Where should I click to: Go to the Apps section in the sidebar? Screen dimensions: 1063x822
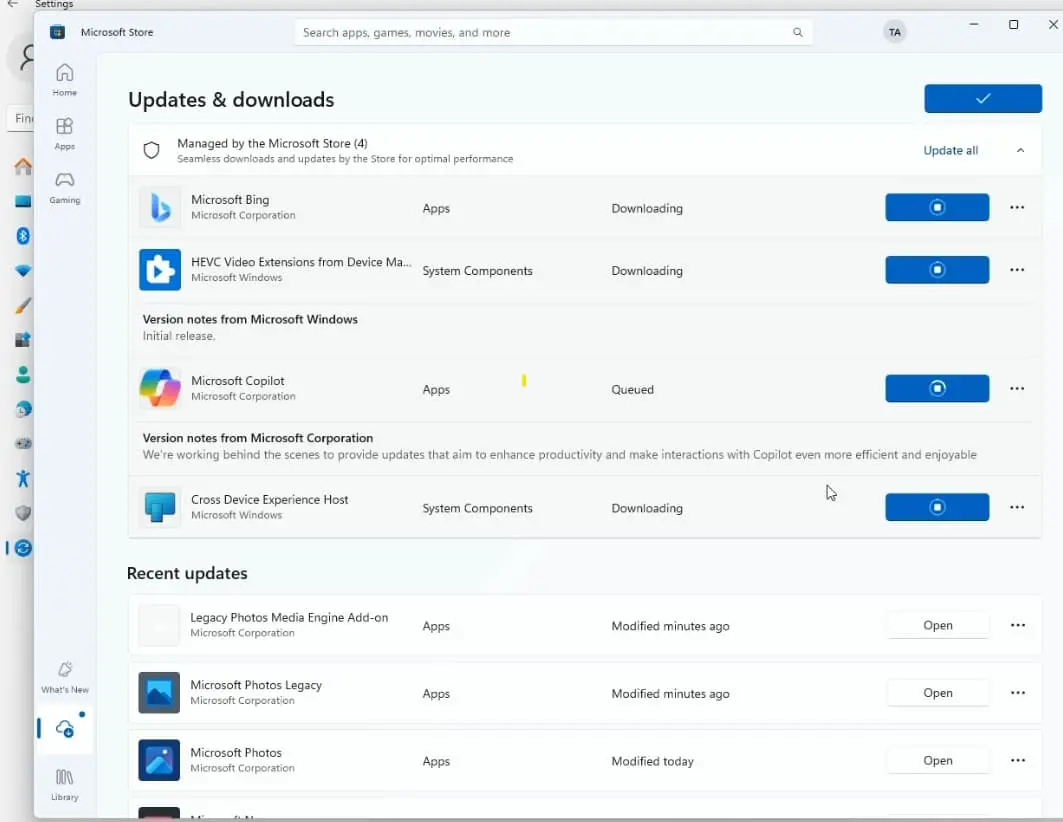(64, 133)
